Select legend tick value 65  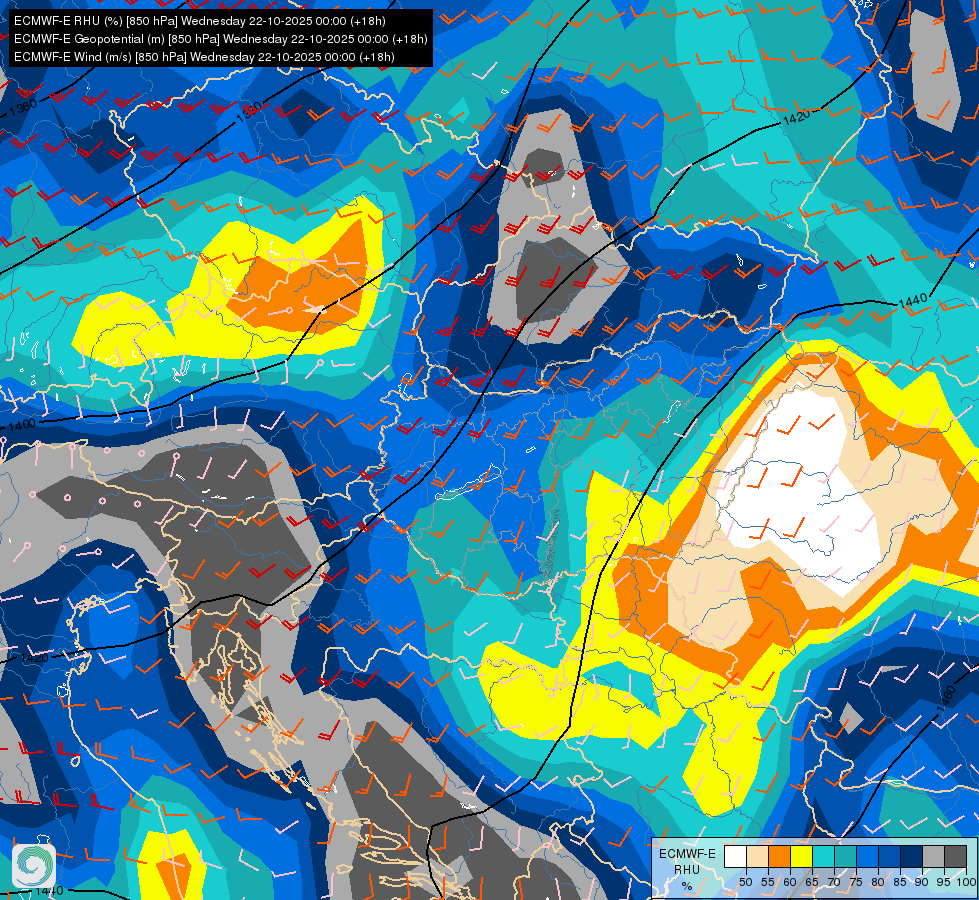click(x=812, y=883)
